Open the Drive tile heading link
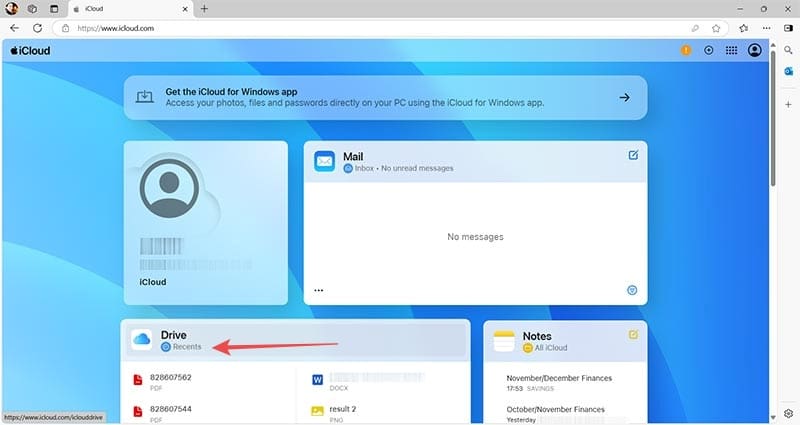Viewport: 800px width, 425px height. 174,335
